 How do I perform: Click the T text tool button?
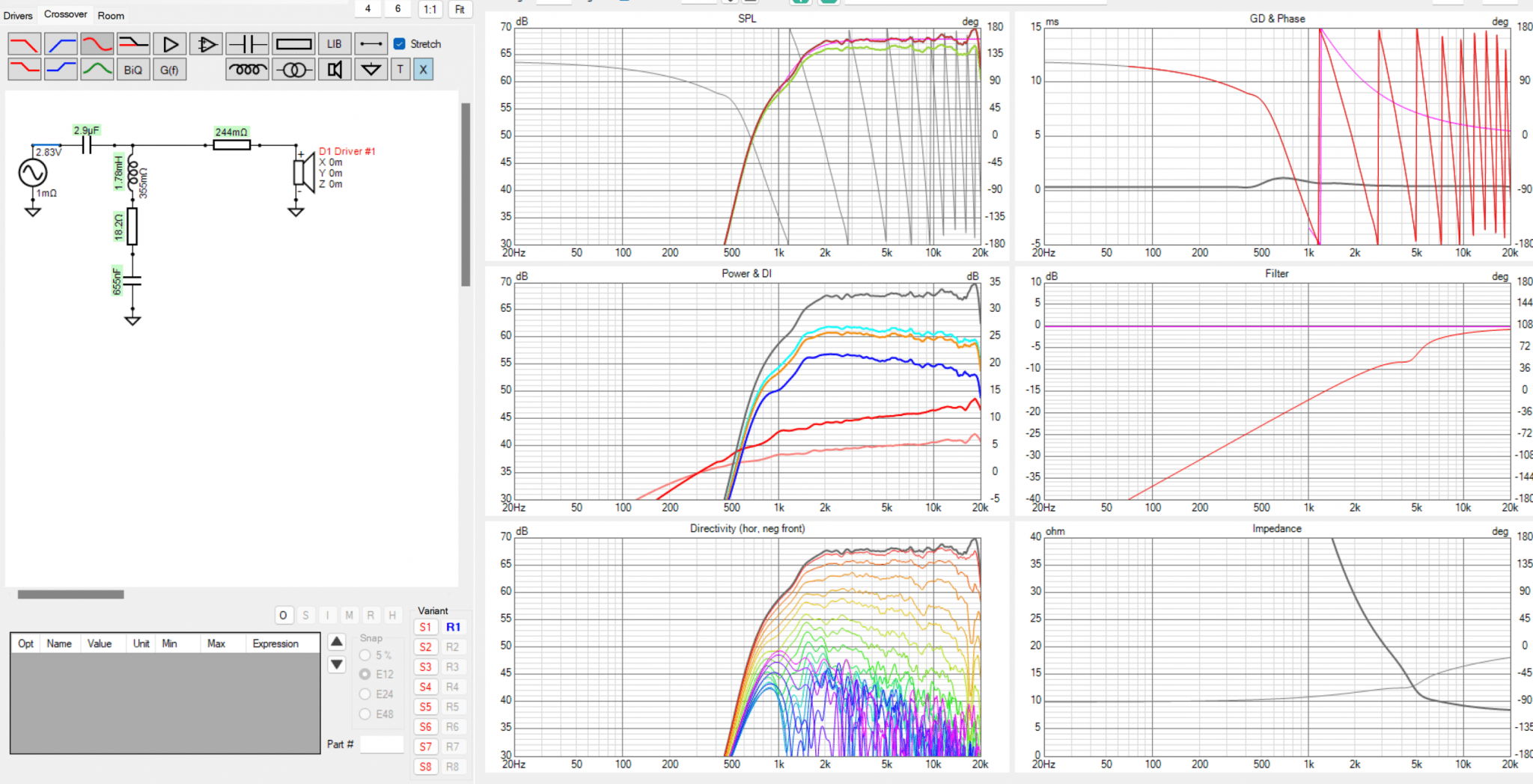(400, 70)
